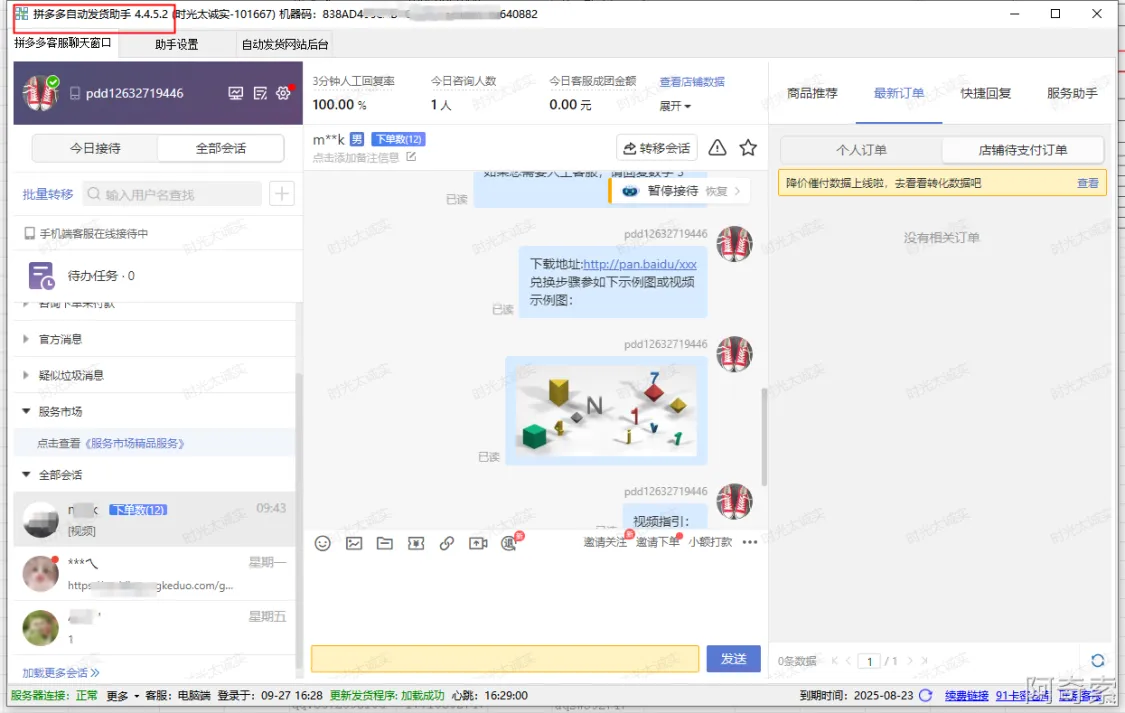Click 邀请关注 in chat toolbar
The height and width of the screenshot is (713, 1125).
pos(605,542)
